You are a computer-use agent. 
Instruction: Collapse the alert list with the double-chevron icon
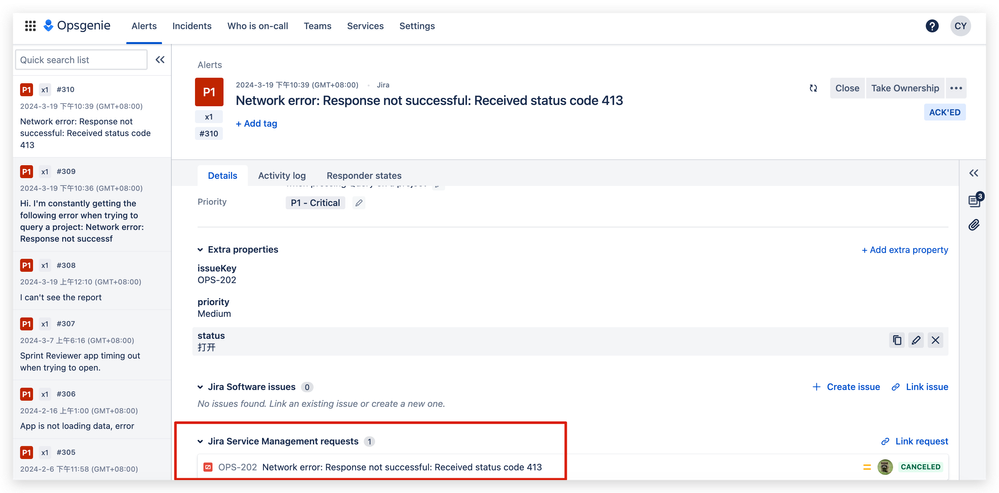click(160, 60)
